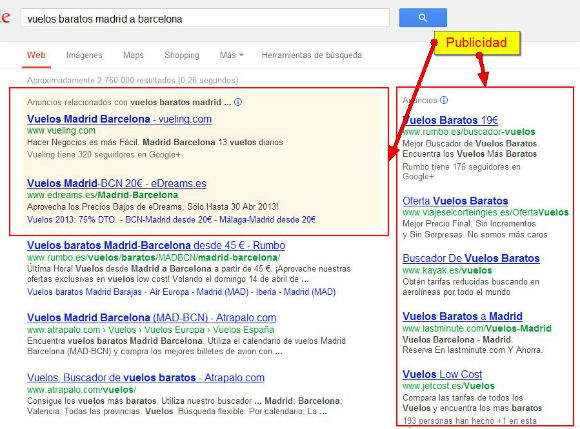Click 'BCN-Madrid desde 20€' sitelink

point(168,220)
